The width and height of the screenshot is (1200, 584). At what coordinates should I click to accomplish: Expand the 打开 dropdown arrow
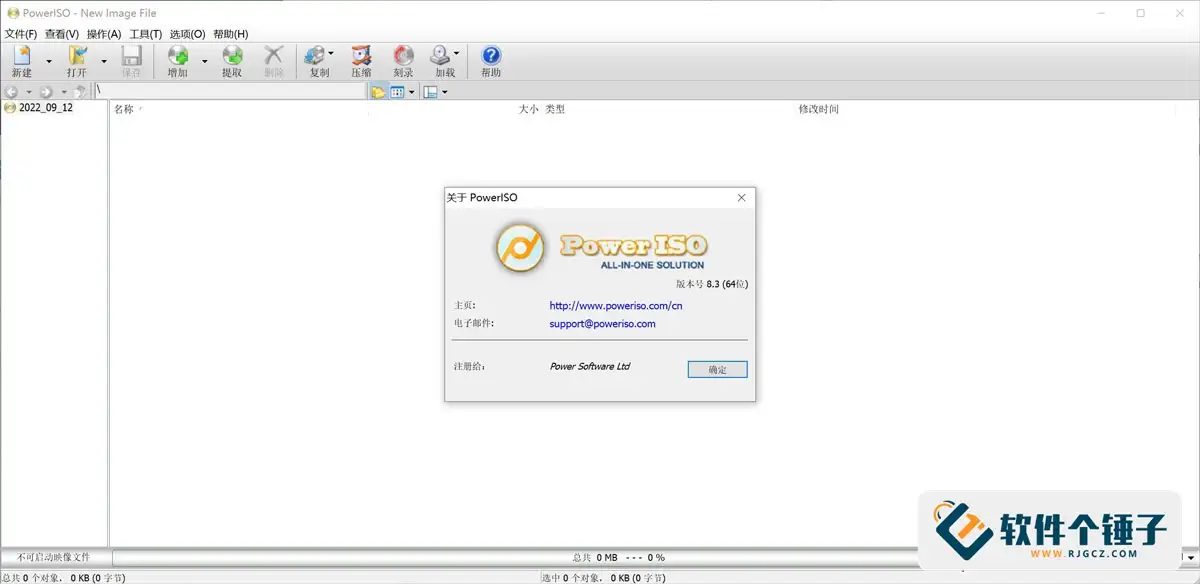click(104, 61)
